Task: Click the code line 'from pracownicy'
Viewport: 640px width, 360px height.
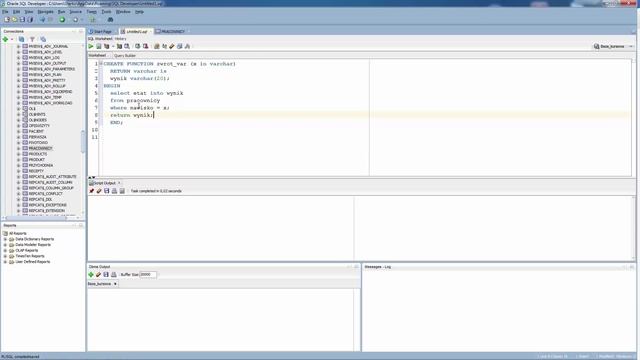Action: click(x=135, y=100)
